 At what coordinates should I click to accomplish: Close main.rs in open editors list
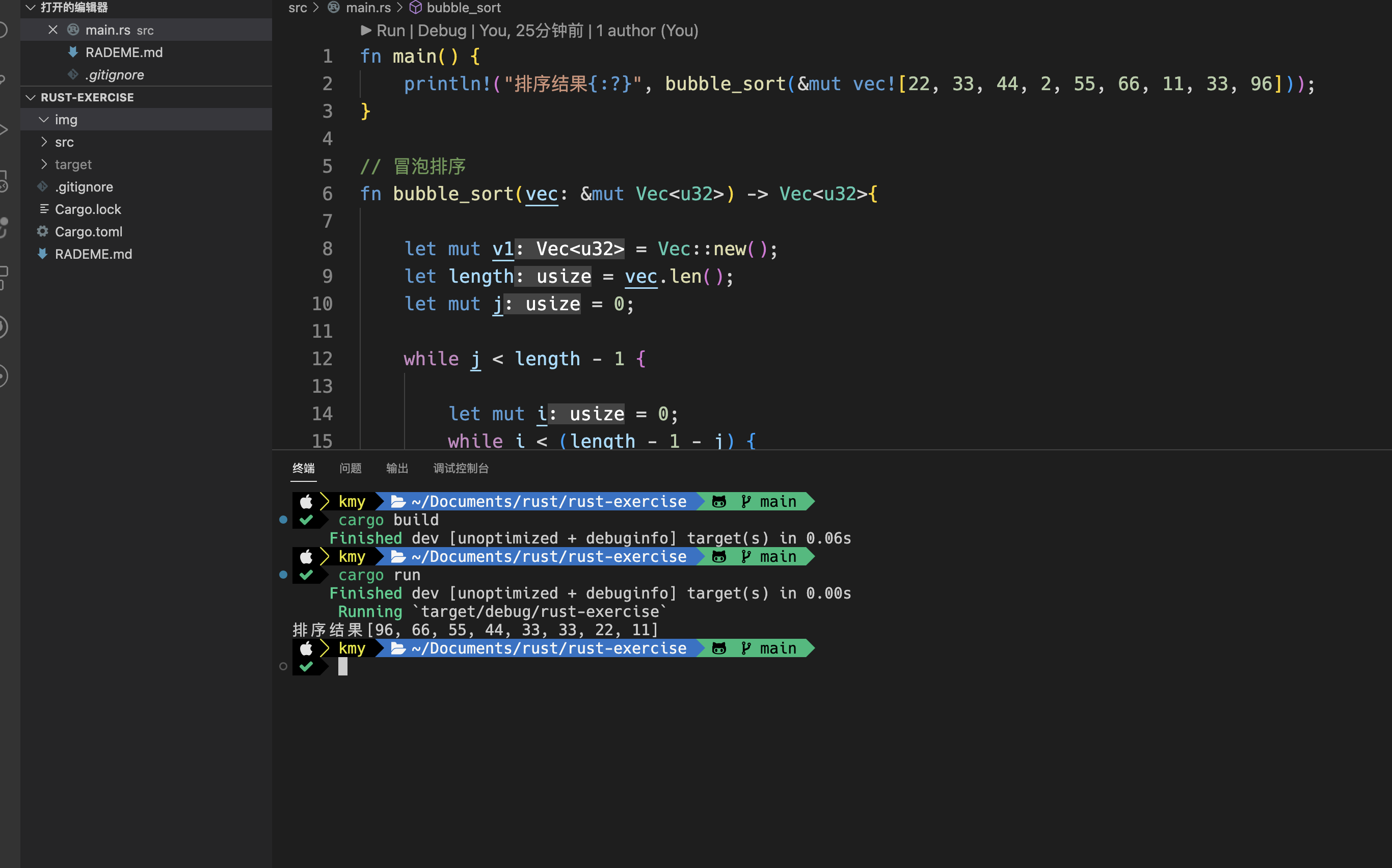[x=53, y=30]
